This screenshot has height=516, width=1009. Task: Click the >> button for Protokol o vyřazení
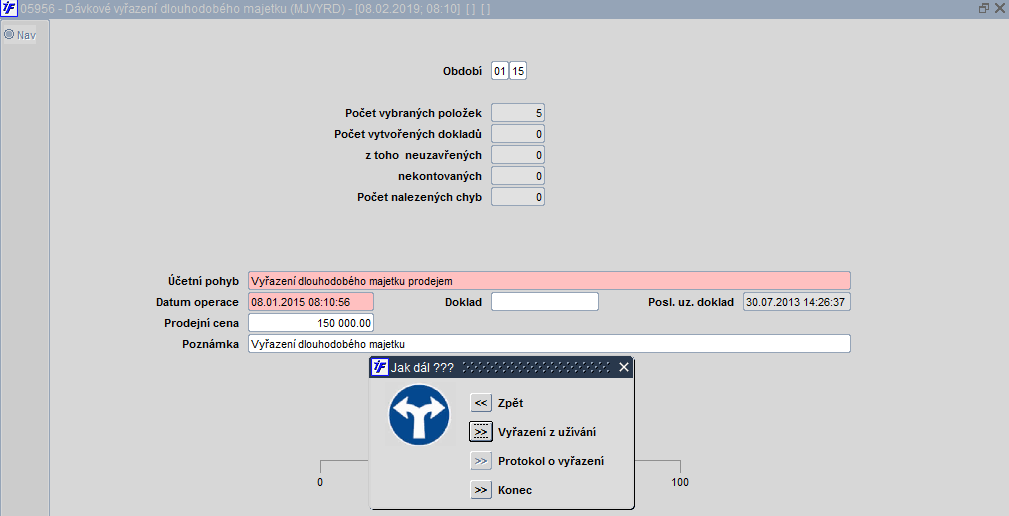pos(481,461)
